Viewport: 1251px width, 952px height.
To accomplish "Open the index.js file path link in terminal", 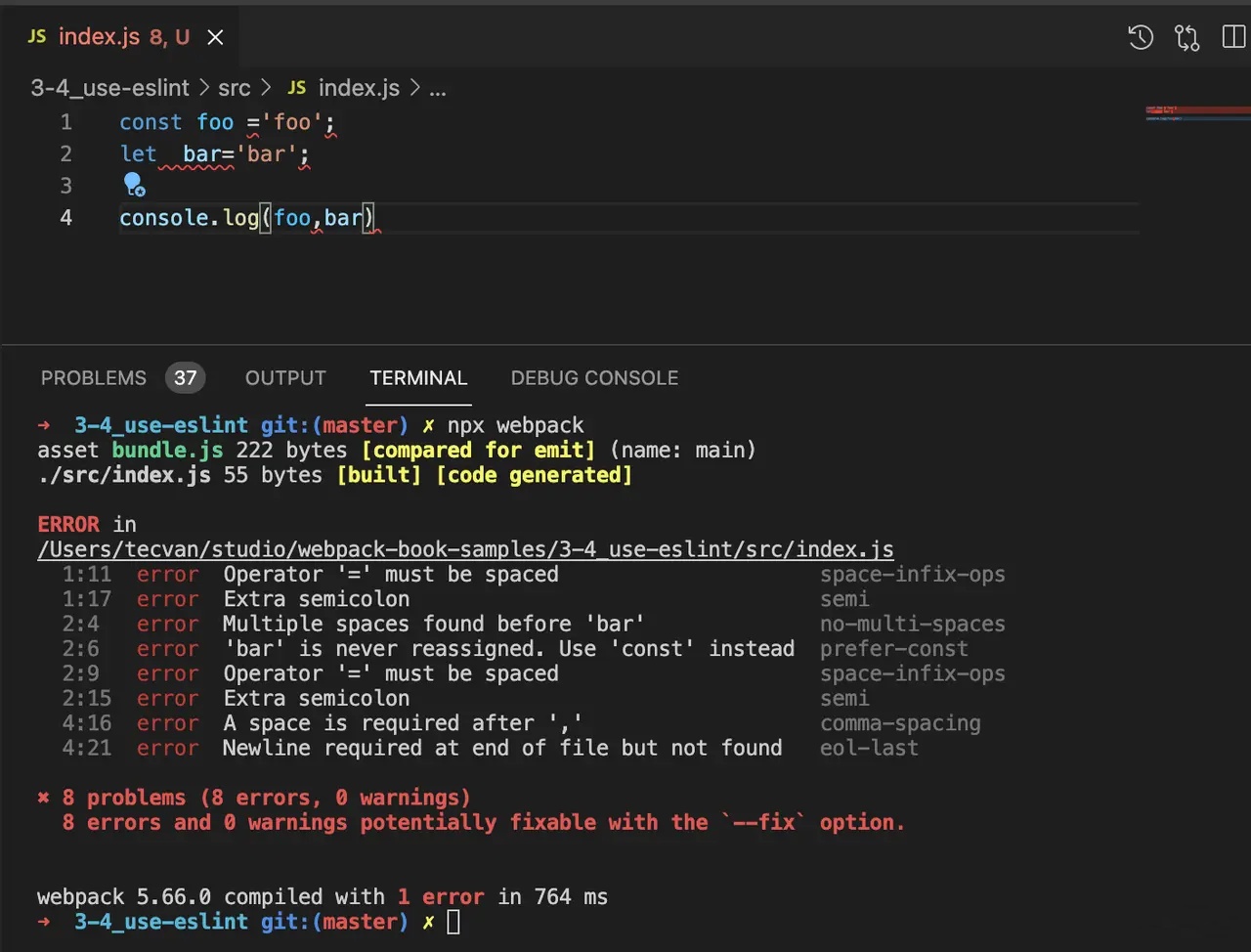I will click(465, 549).
